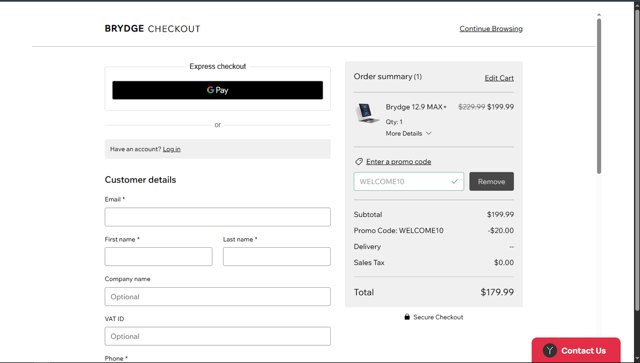Open the Log in link
Screen dimensions: 640x363
(x=171, y=149)
